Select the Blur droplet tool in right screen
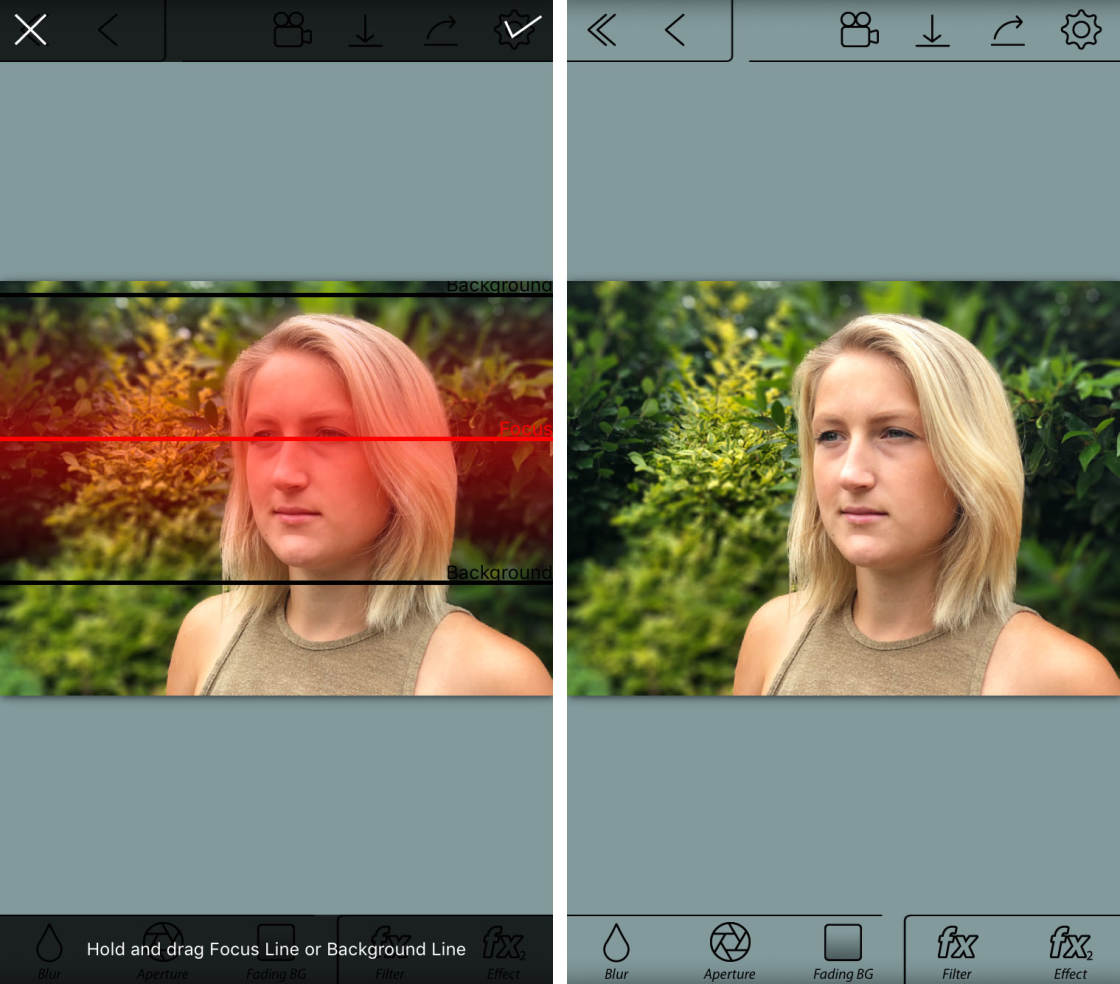Screen dimensions: 1120x984 pos(616,951)
